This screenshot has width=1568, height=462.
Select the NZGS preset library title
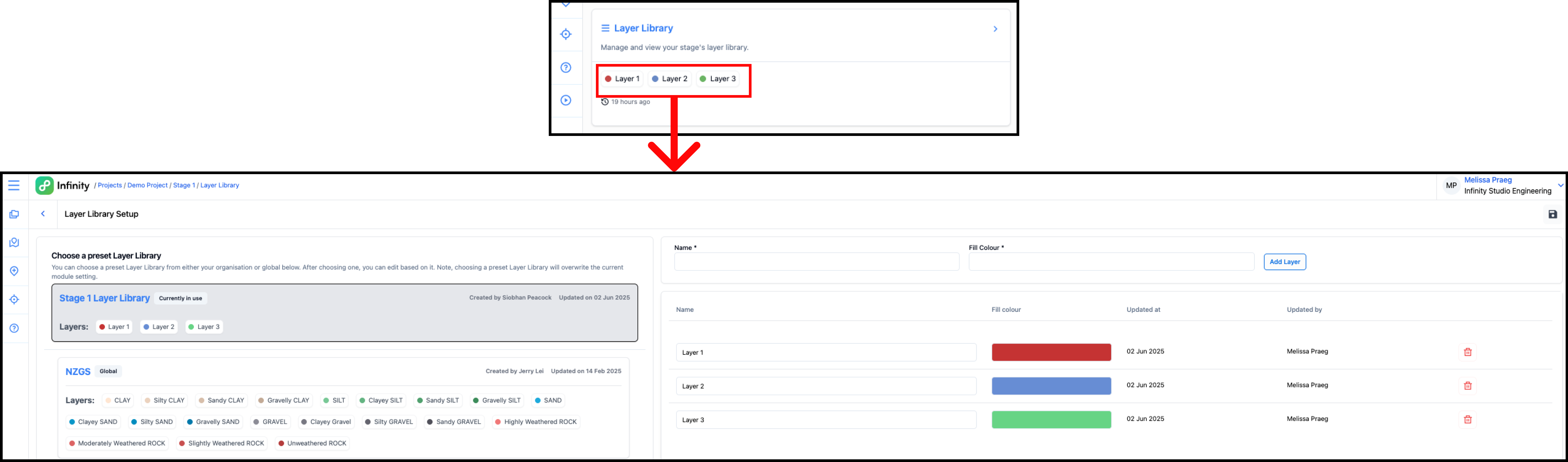tap(78, 371)
